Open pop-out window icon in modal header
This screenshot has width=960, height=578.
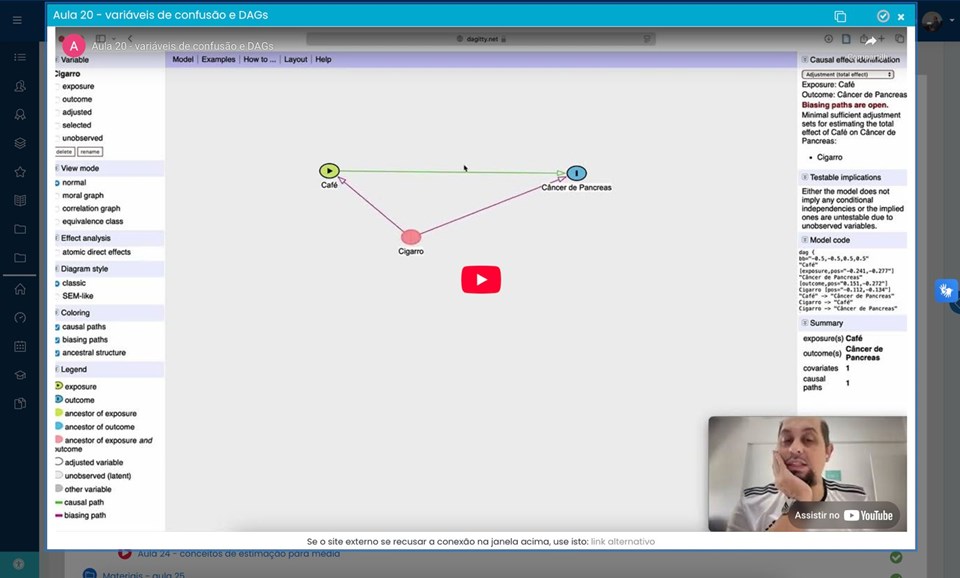tap(840, 17)
